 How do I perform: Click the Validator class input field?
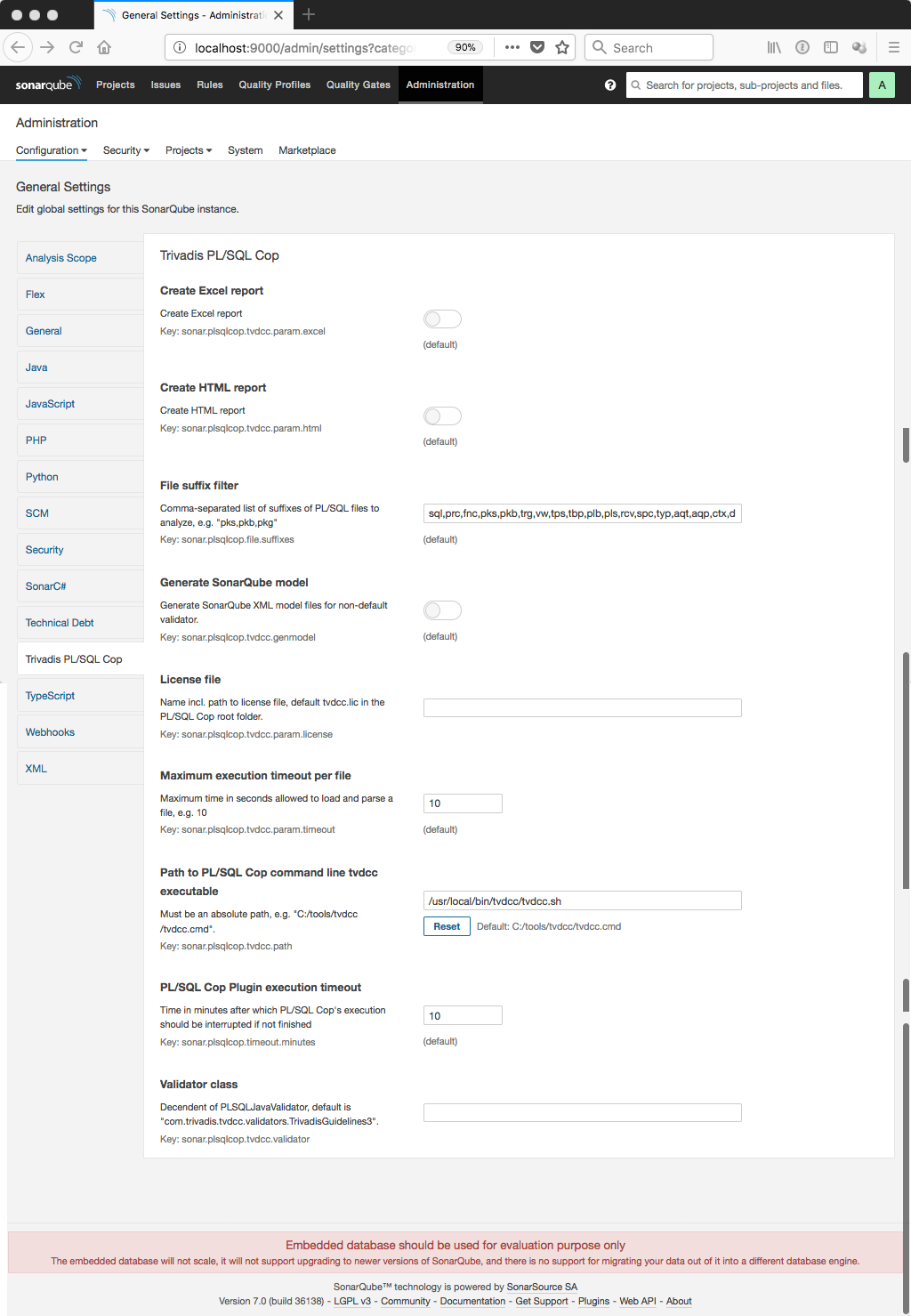(x=583, y=1112)
